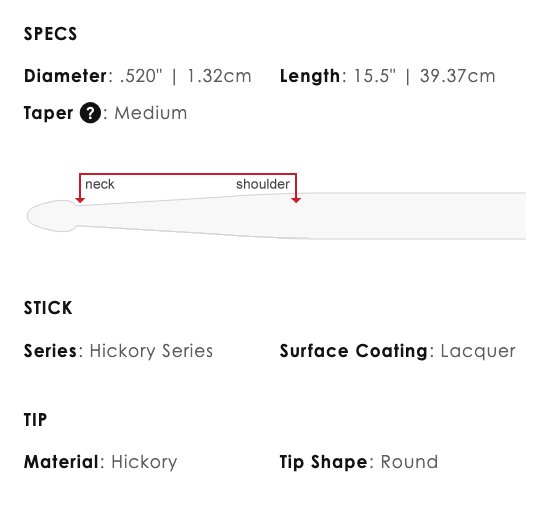Click the shoulder red arrow marker
Image resolution: width=548 pixels, height=508 pixels.
coord(296,200)
